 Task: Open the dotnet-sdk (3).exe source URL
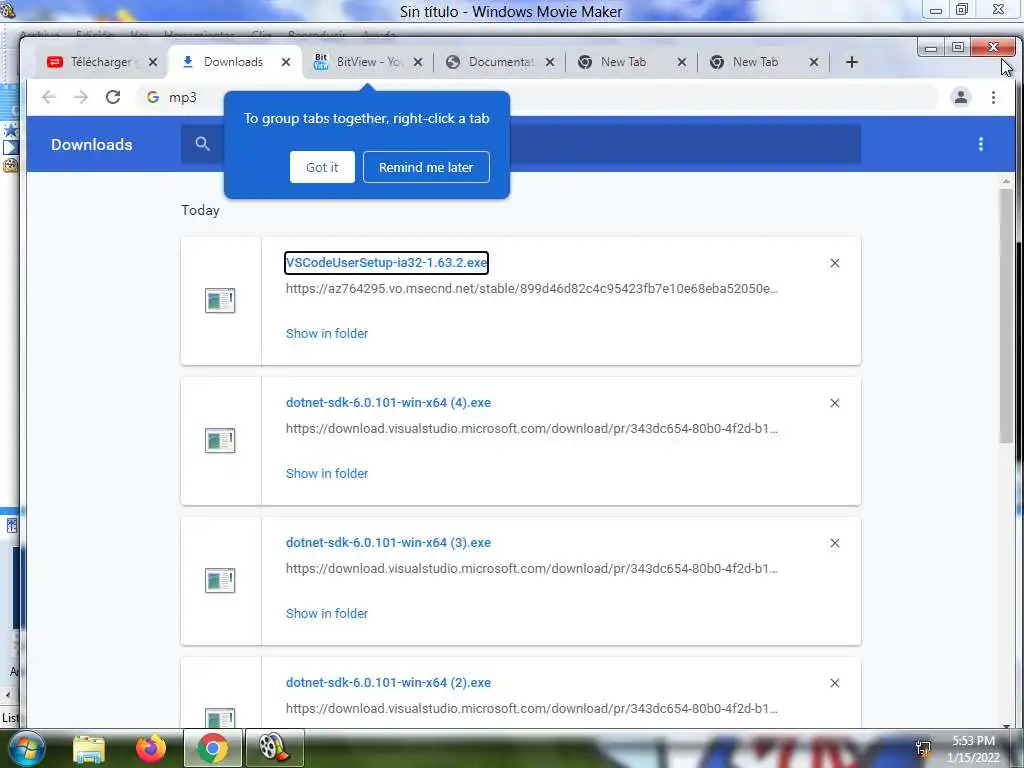pyautogui.click(x=532, y=569)
